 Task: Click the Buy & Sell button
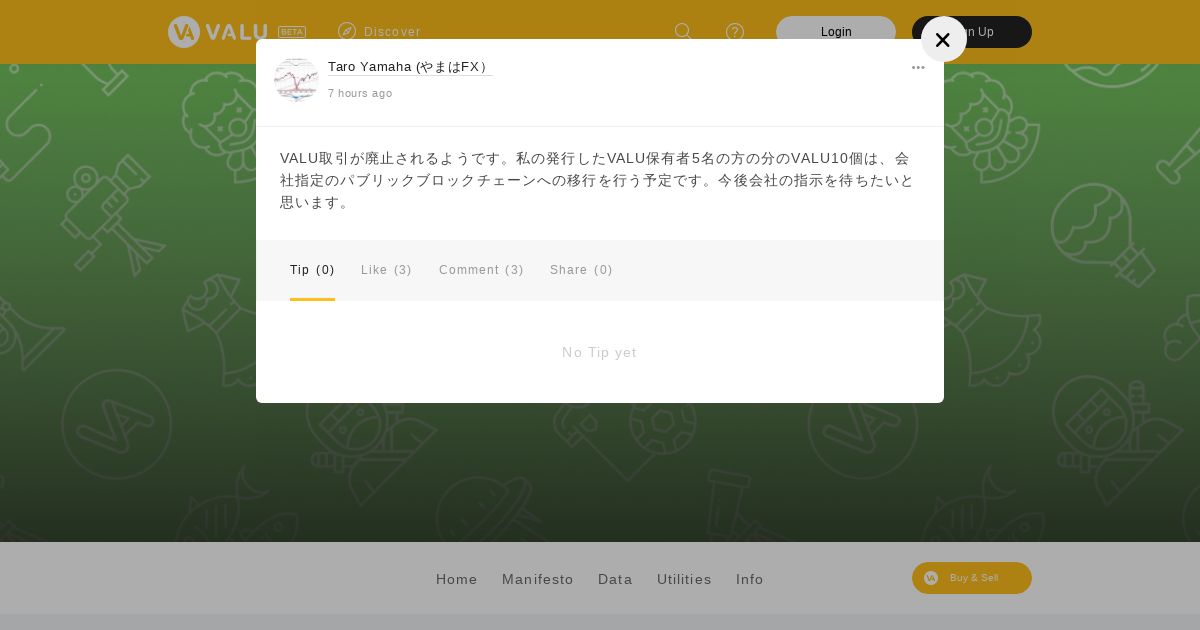point(972,578)
